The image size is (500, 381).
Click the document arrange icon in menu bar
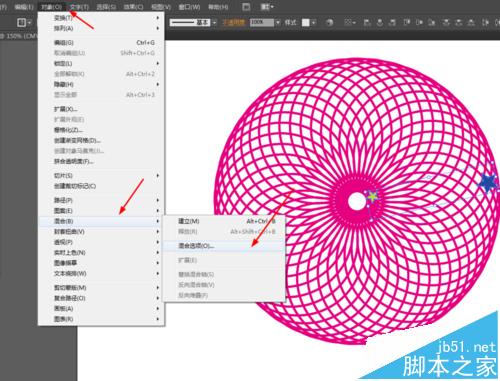(246, 7)
